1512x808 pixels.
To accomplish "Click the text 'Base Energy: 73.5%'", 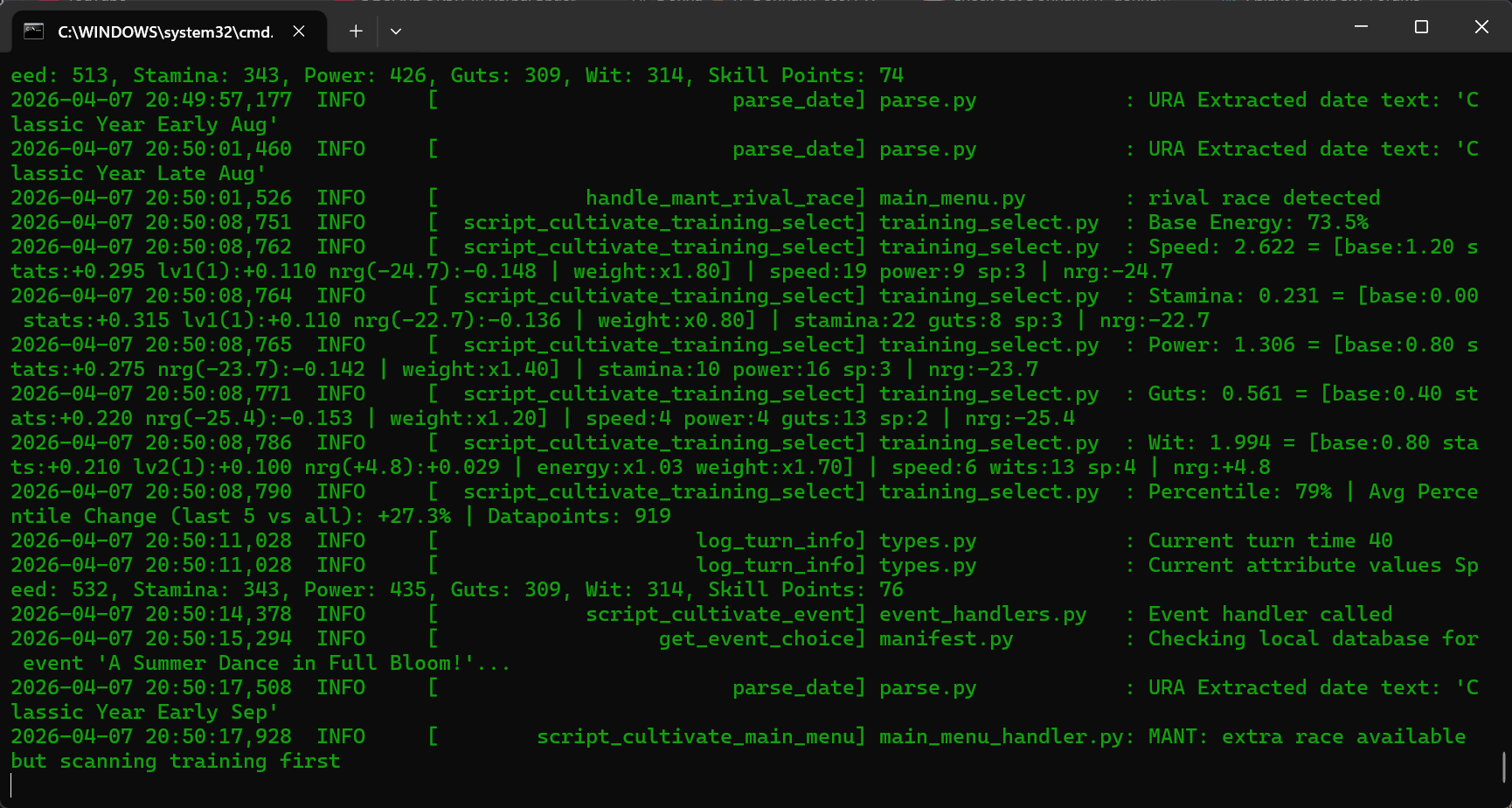I will tap(1258, 222).
